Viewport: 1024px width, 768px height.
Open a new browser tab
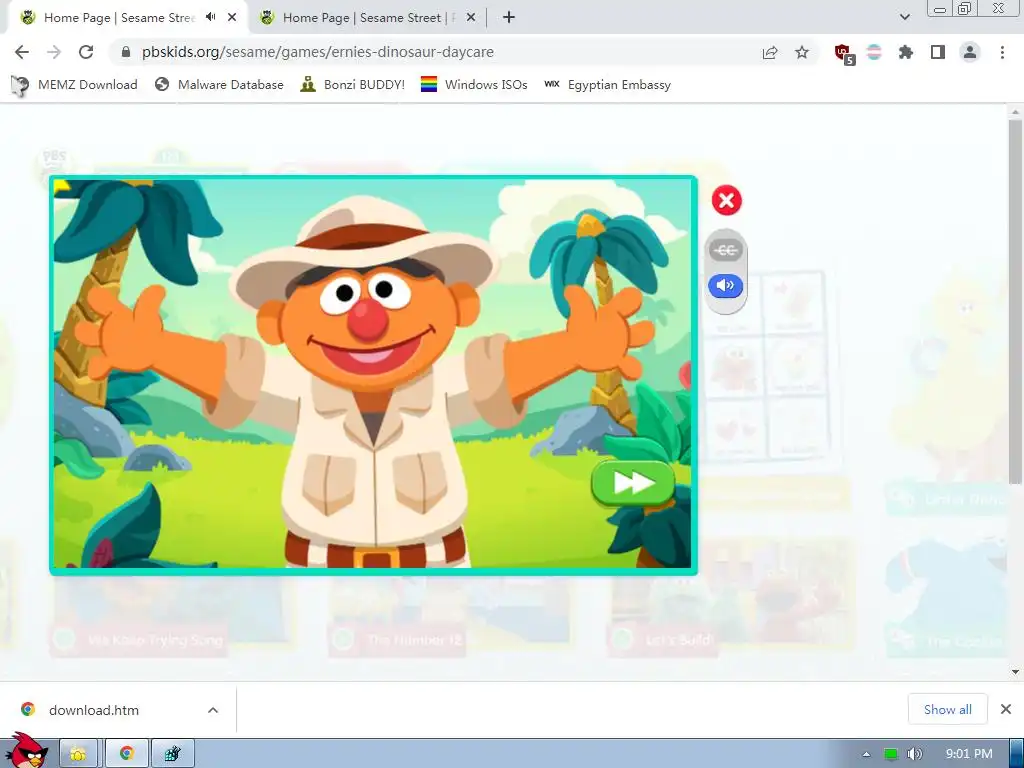[x=509, y=18]
